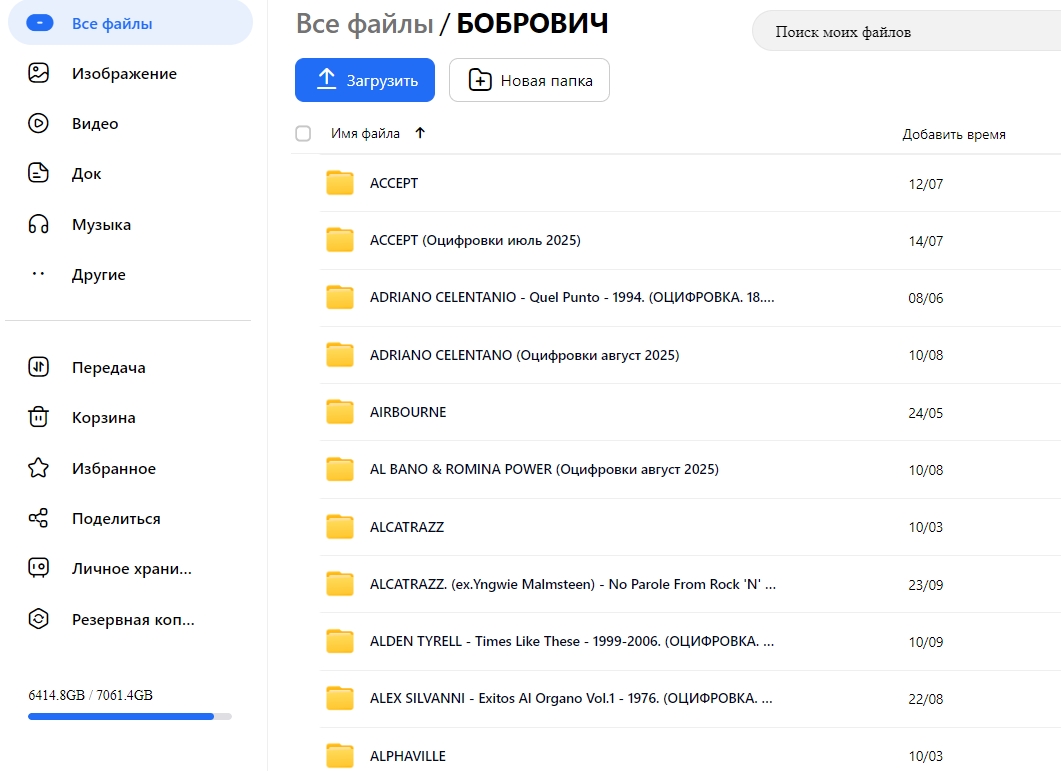Click folder icon of ACCEPT (Оцифровки июль 2025)
The width and height of the screenshot is (1061, 771).
[340, 240]
